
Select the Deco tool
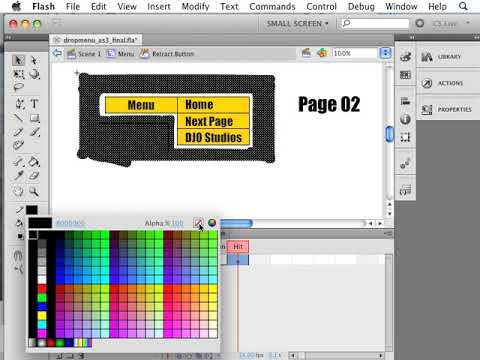[18, 145]
